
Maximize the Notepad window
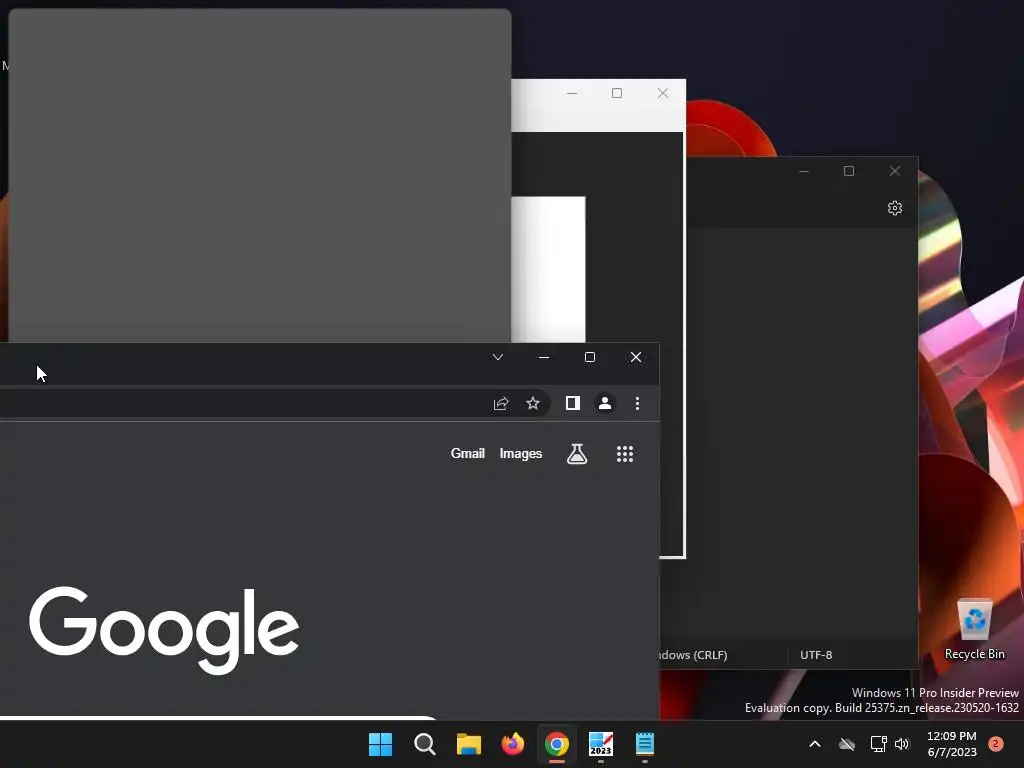pos(849,171)
